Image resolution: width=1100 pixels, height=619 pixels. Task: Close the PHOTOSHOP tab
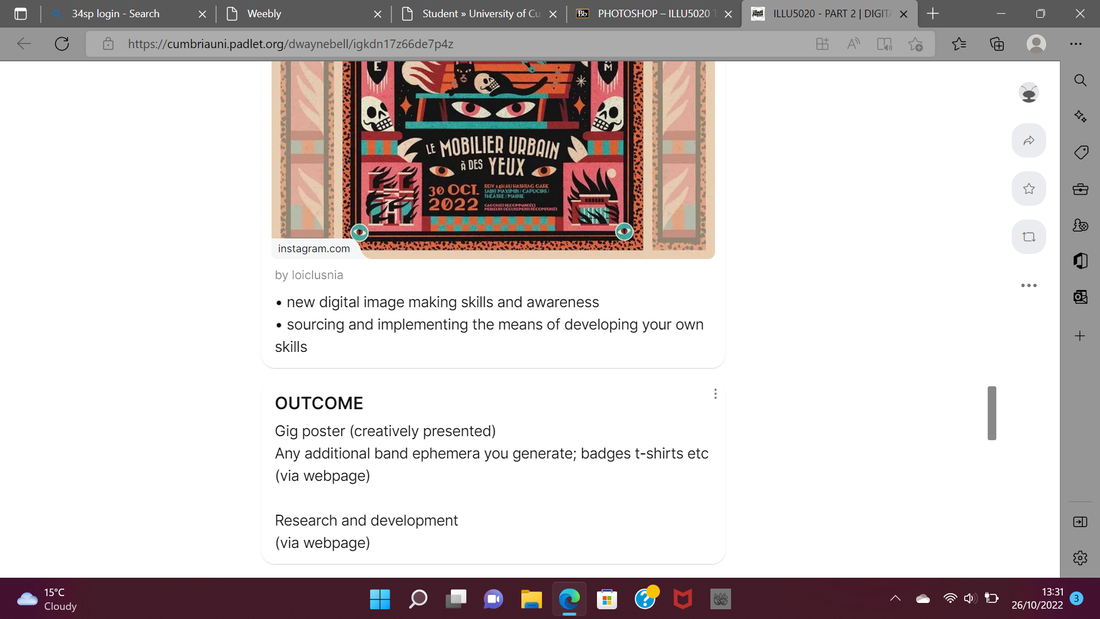pyautogui.click(x=728, y=13)
